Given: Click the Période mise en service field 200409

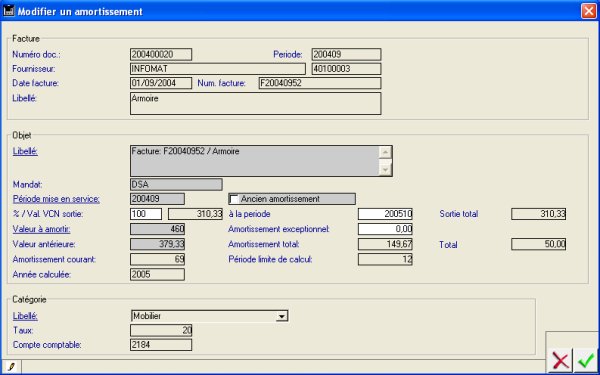Looking at the screenshot, I should point(157,199).
